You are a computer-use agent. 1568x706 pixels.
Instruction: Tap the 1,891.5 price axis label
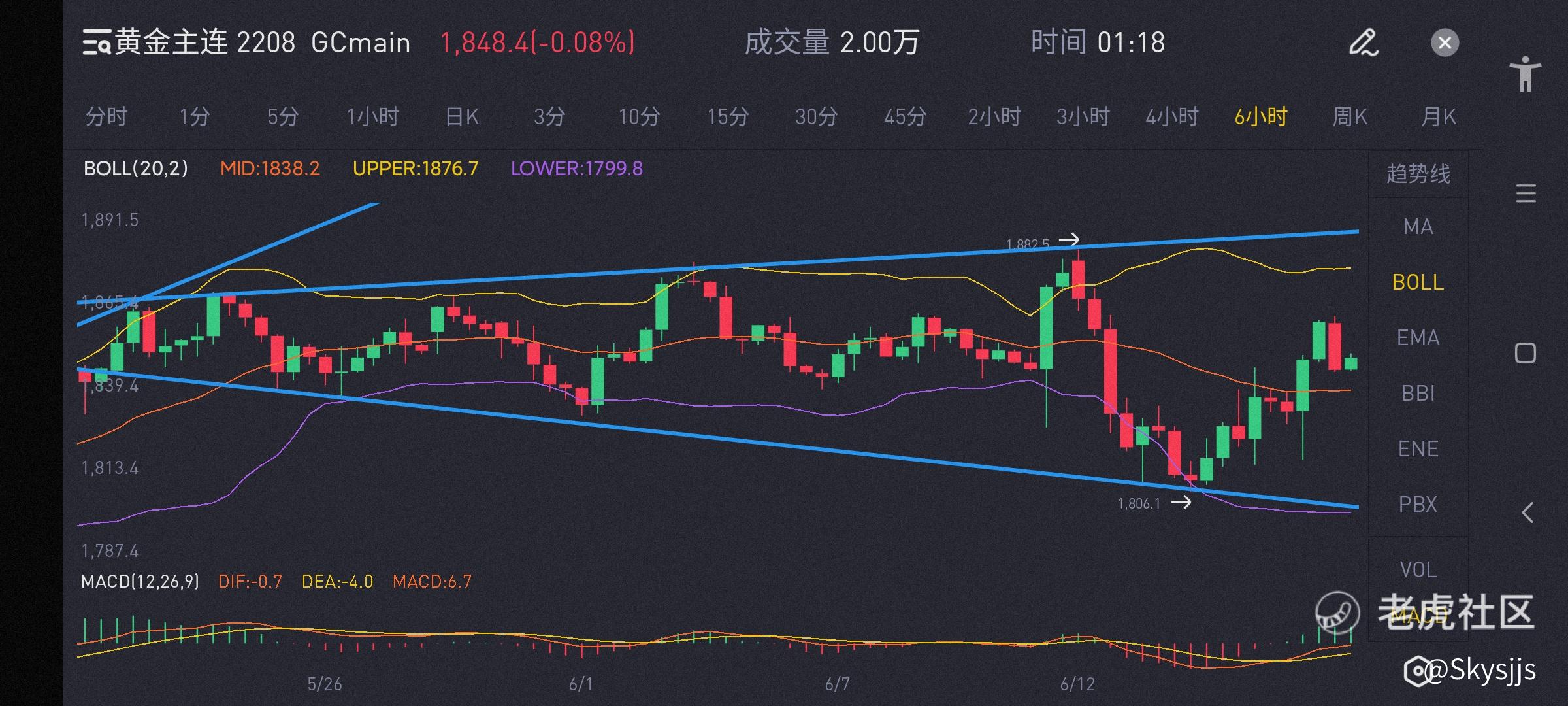coord(110,220)
